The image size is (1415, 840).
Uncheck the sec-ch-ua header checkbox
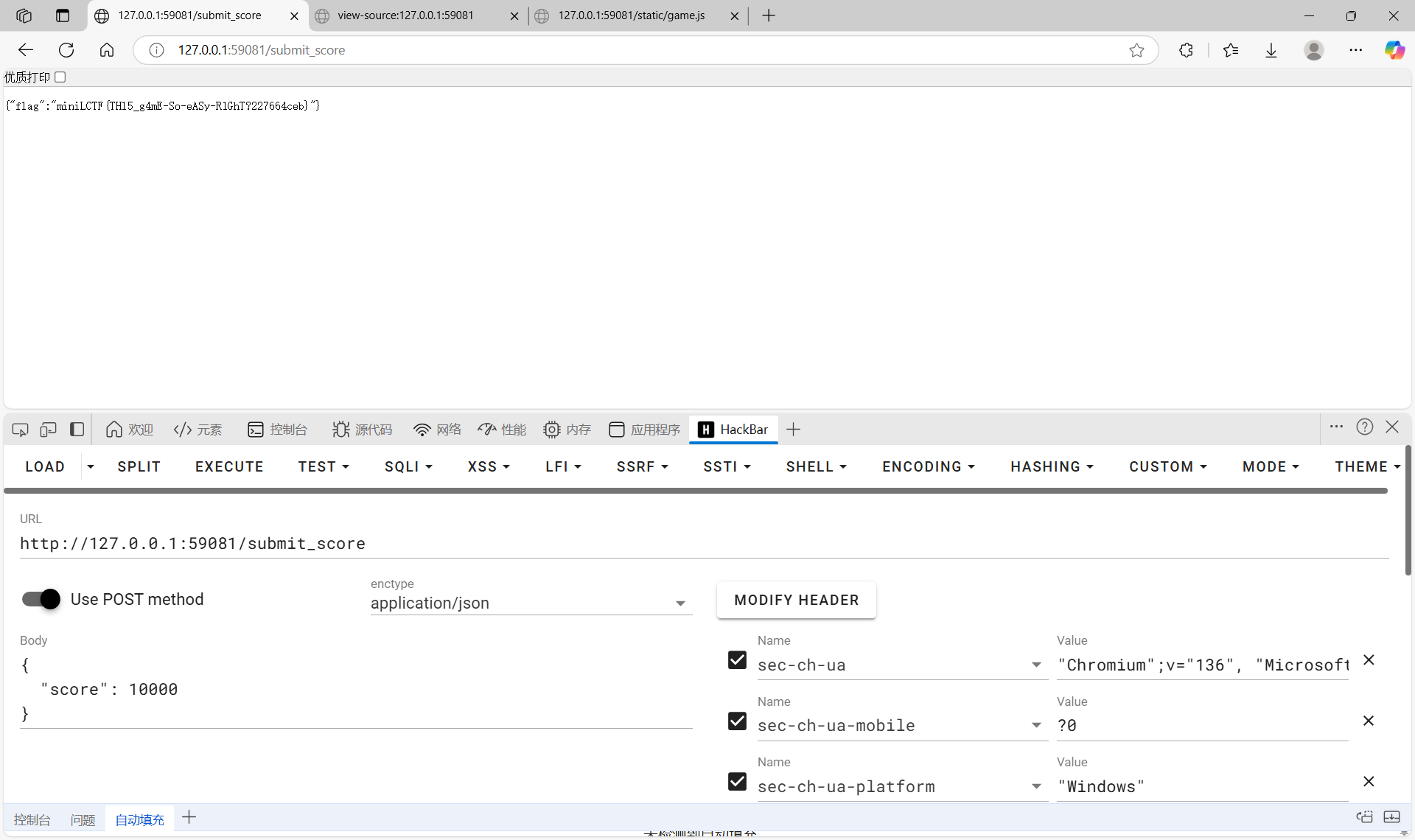[737, 660]
